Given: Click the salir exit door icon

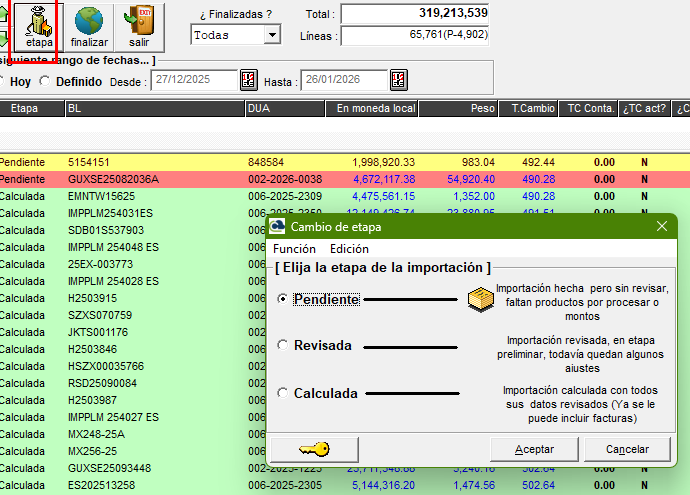Looking at the screenshot, I should 139,22.
